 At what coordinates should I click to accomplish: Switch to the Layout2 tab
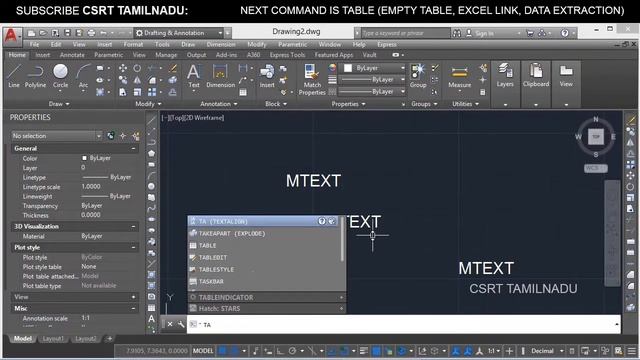point(86,339)
